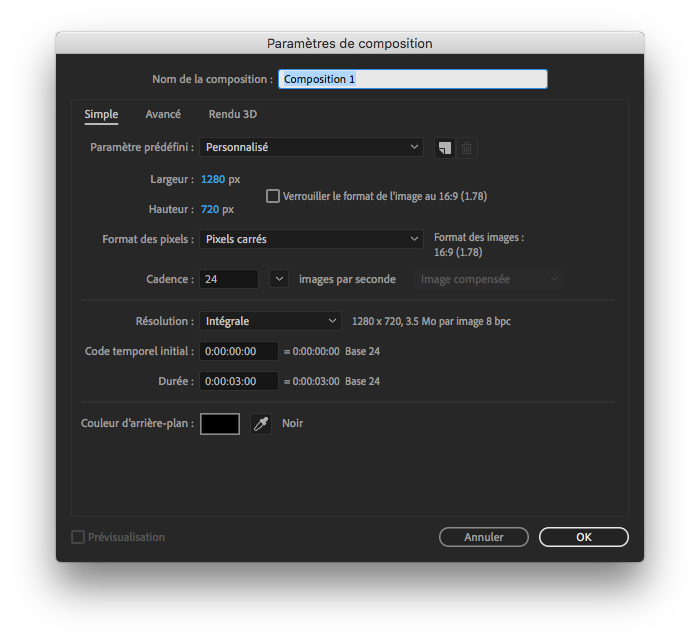The image size is (700, 642).
Task: Enable lock aspect ratio 16:9 checkbox
Action: (x=273, y=196)
